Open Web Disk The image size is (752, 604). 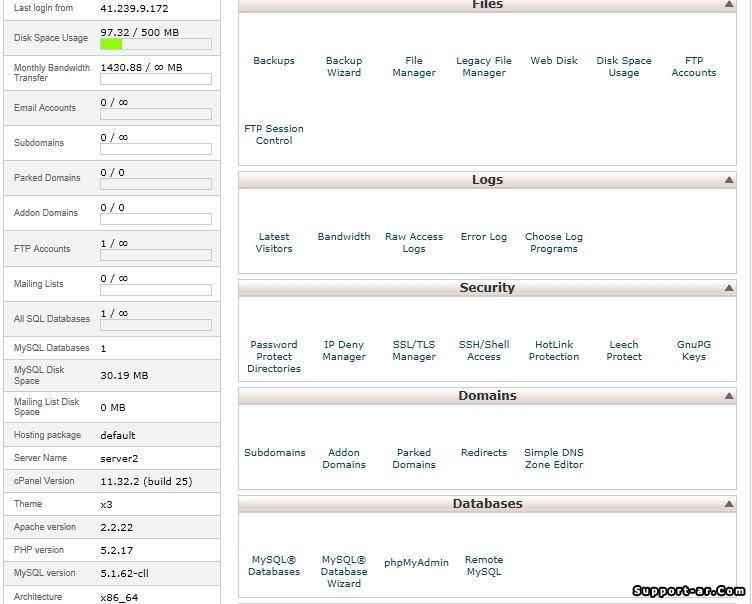(554, 61)
